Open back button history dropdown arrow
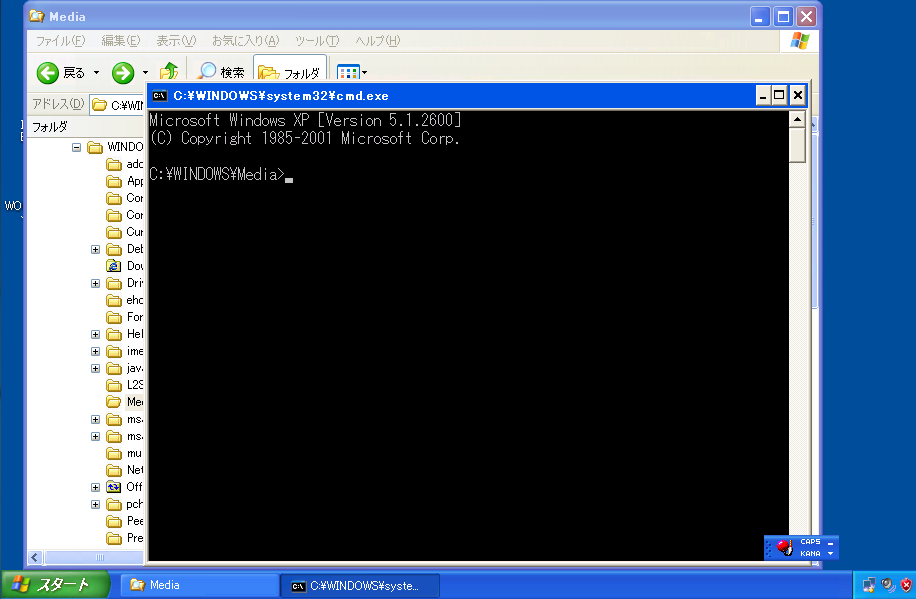 (x=96, y=73)
